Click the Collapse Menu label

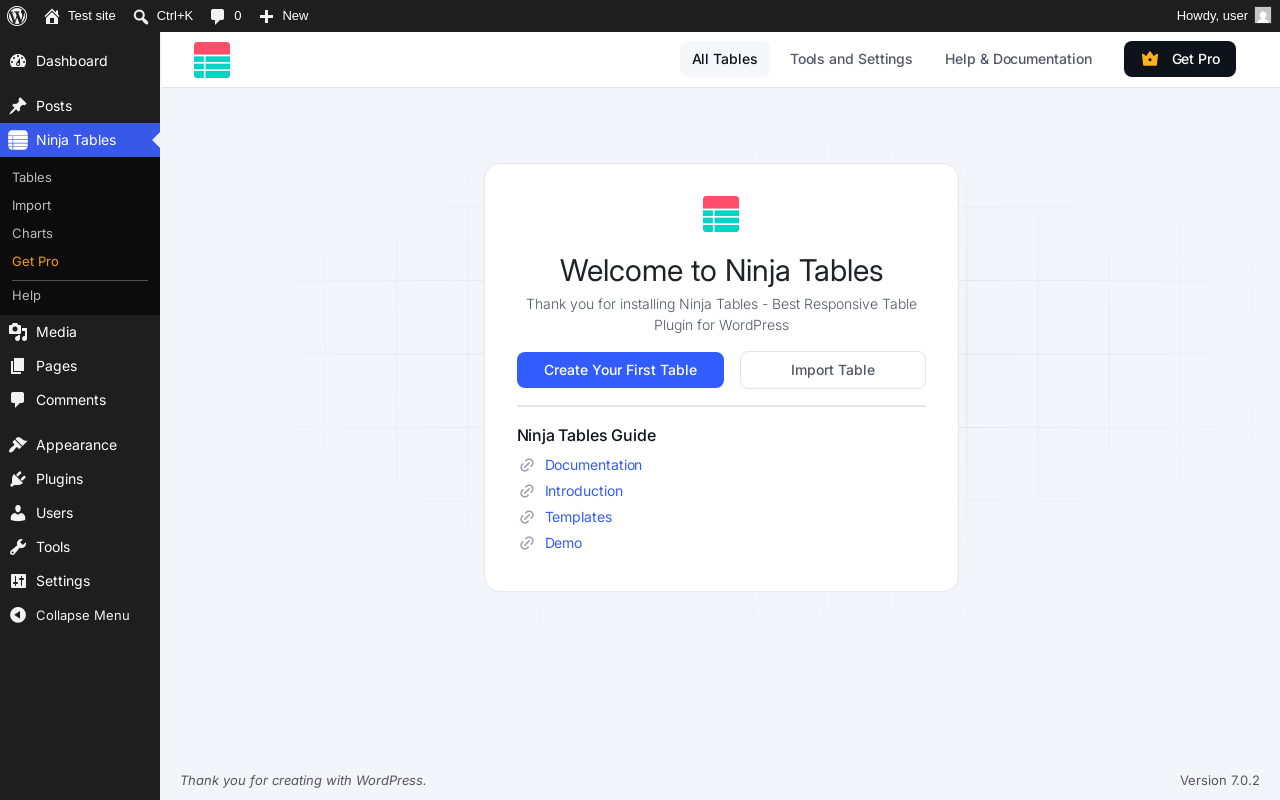[83, 615]
